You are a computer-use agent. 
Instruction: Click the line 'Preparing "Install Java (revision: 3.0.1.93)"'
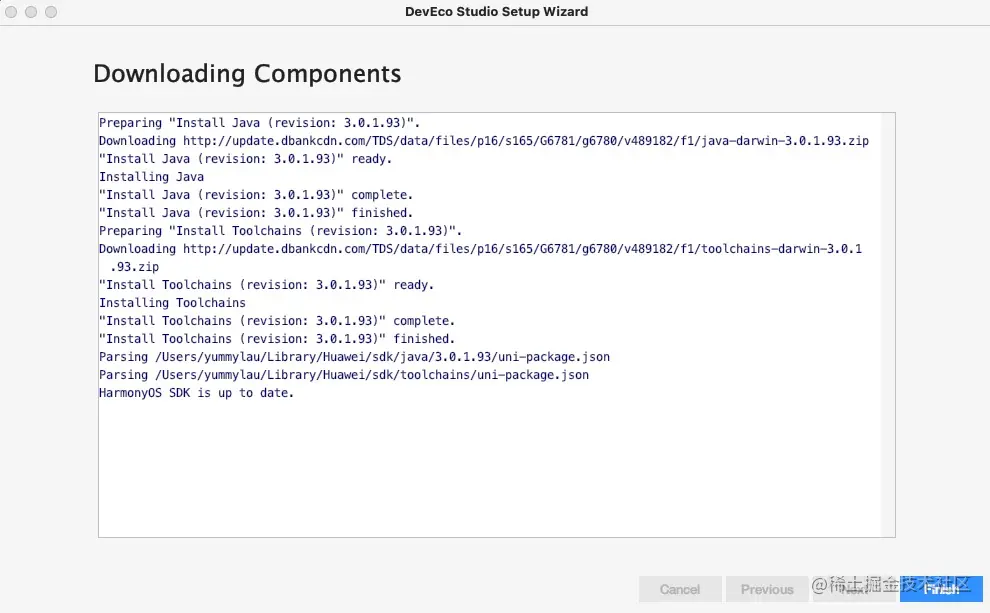click(259, 123)
